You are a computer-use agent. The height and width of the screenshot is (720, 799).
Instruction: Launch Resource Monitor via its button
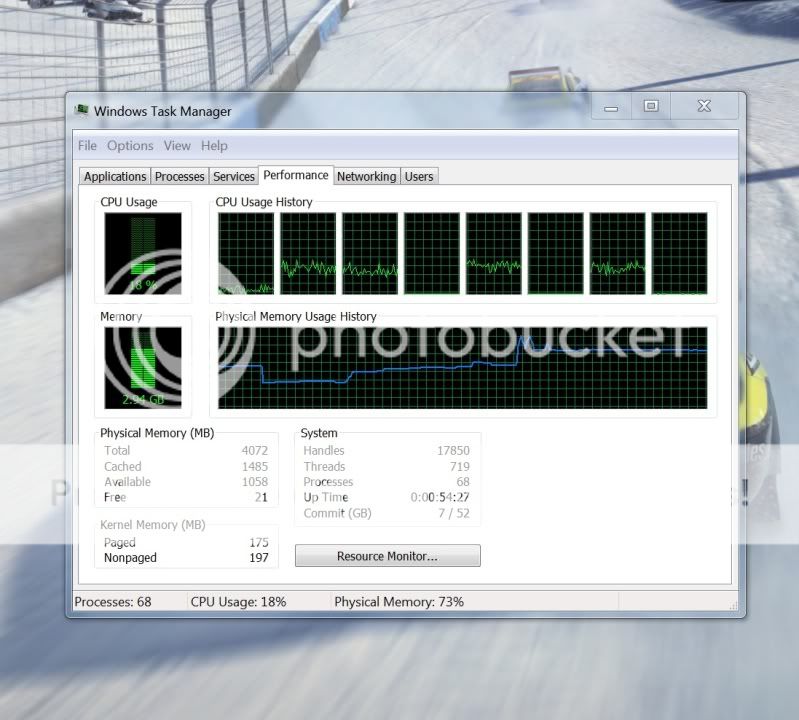coord(387,556)
